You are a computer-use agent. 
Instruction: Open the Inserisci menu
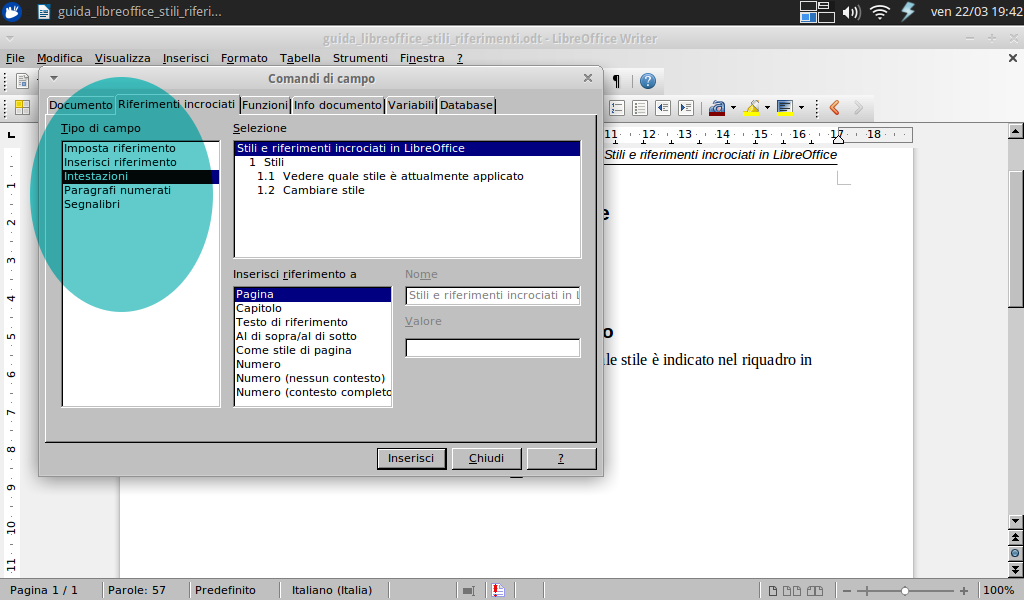(x=185, y=58)
